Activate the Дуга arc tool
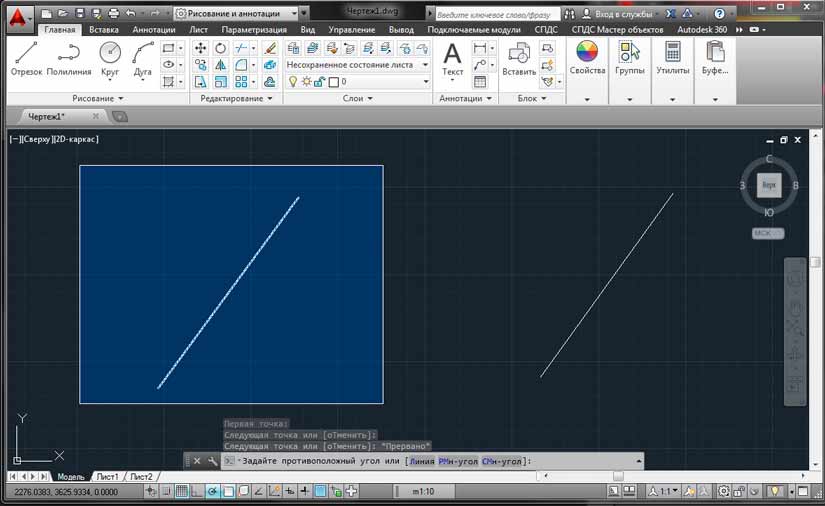The image size is (825, 506). point(143,58)
